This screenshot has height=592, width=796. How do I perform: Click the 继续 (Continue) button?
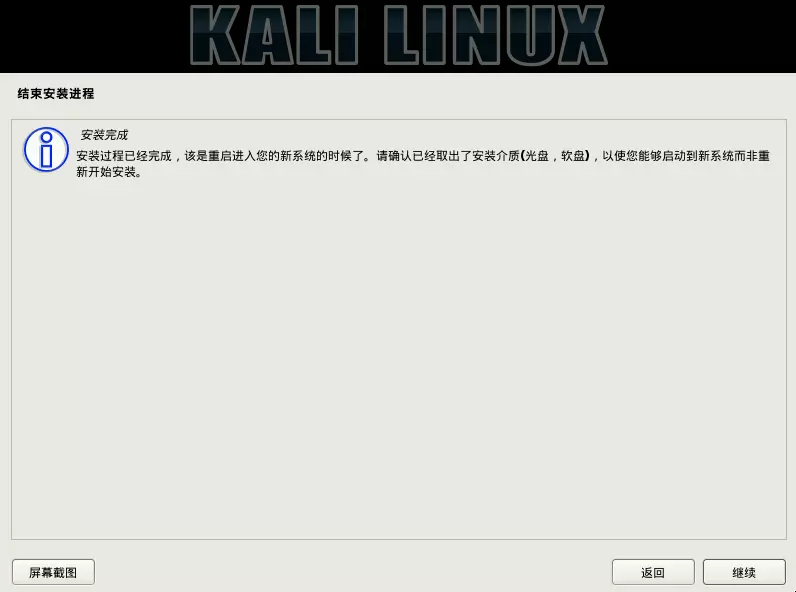pyautogui.click(x=744, y=572)
